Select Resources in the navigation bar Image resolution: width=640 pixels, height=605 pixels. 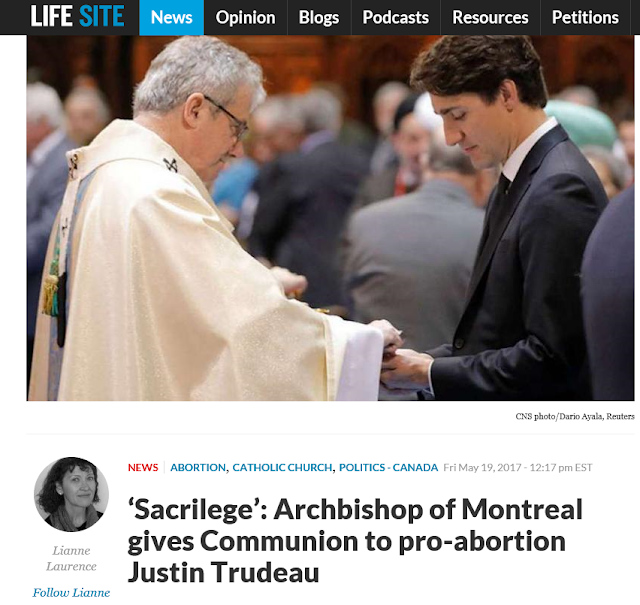click(x=490, y=18)
